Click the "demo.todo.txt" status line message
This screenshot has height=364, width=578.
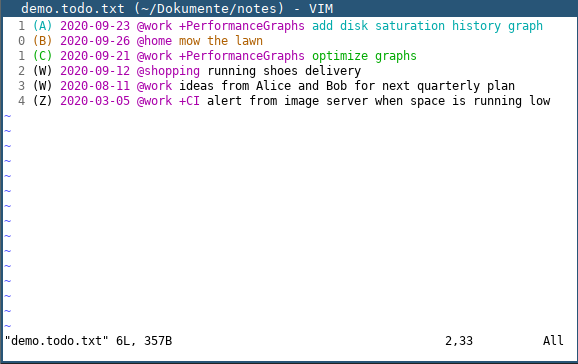[x=88, y=341]
